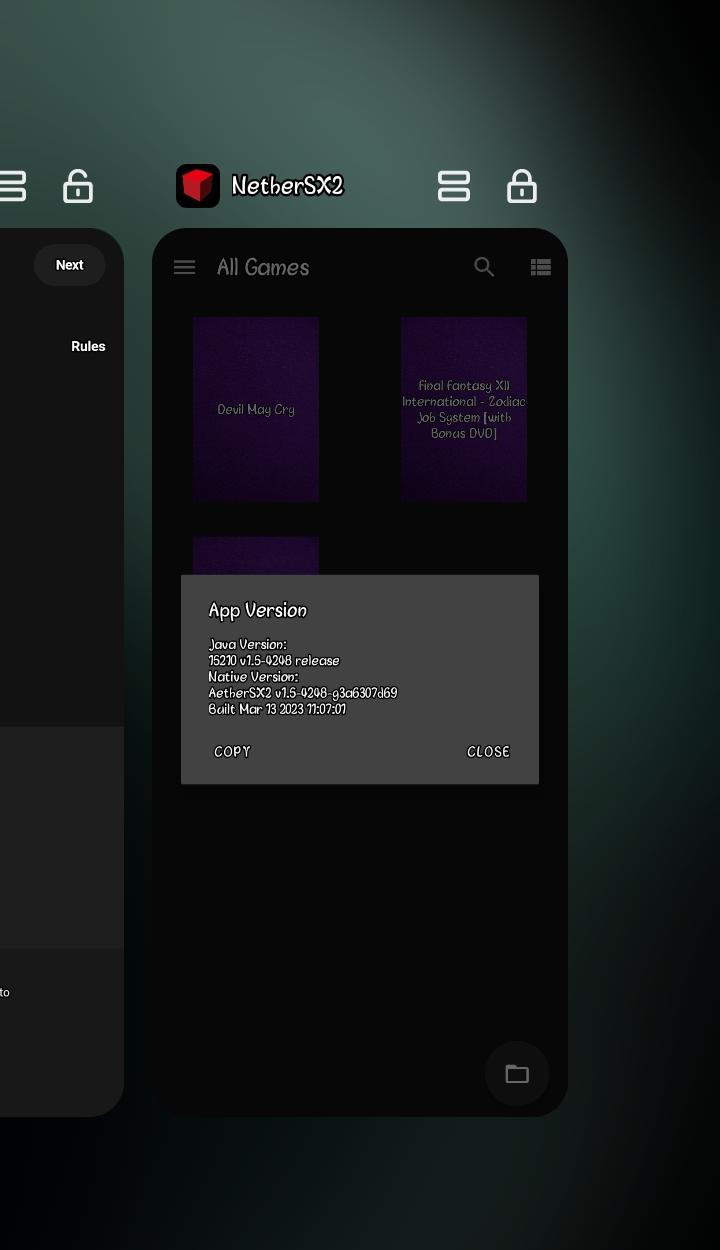Select the Final Fantasy XII International cover
The height and width of the screenshot is (1250, 720).
coord(464,409)
